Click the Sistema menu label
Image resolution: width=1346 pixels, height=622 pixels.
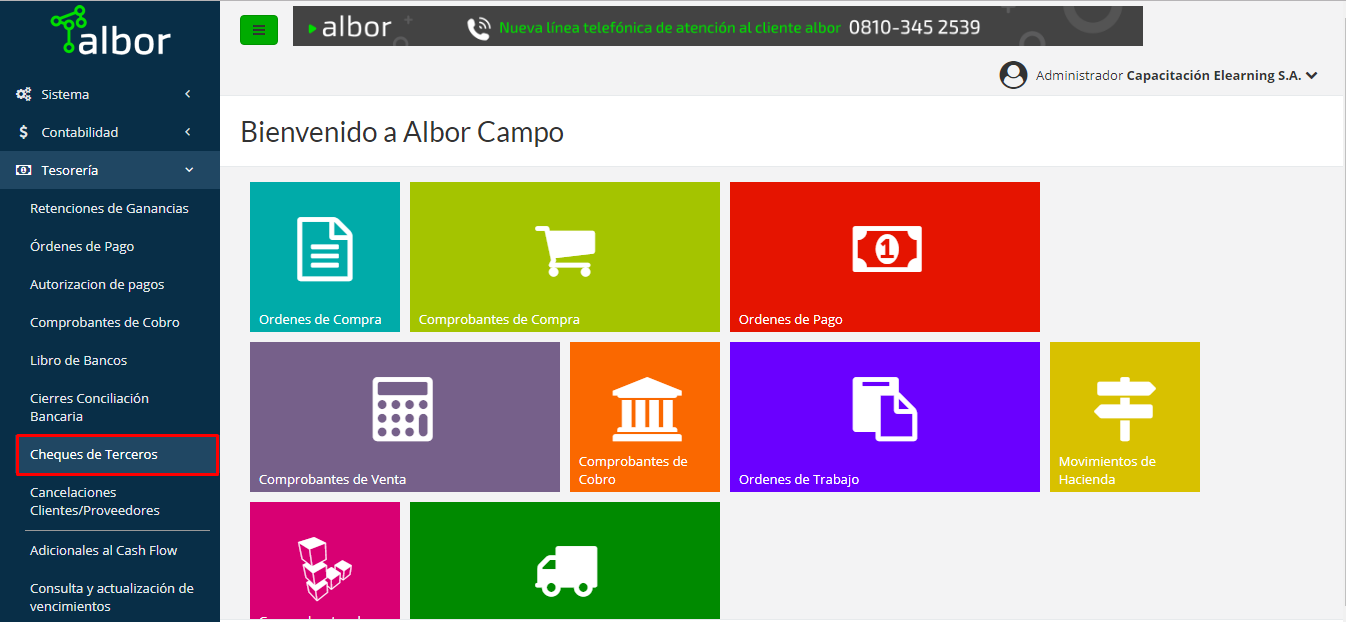[x=65, y=94]
